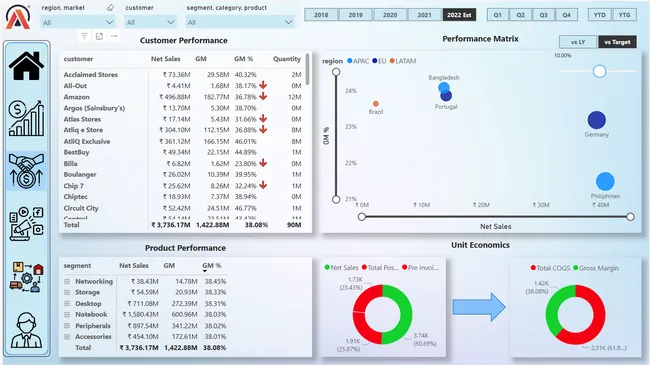Open the Marketing view megaphone icon
The height and width of the screenshot is (365, 650).
(x=26, y=224)
